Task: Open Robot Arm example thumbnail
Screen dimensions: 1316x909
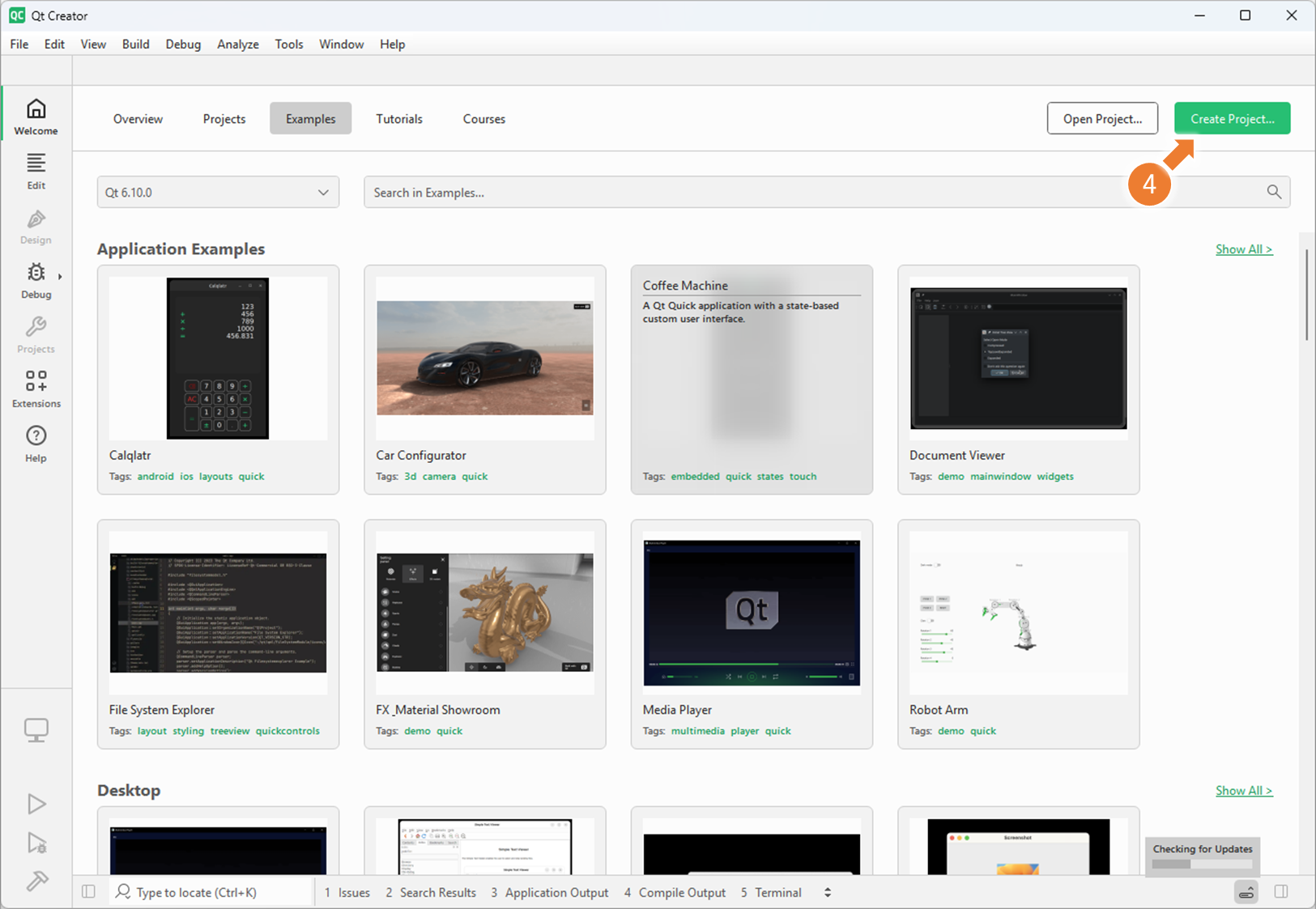Action: click(1018, 613)
